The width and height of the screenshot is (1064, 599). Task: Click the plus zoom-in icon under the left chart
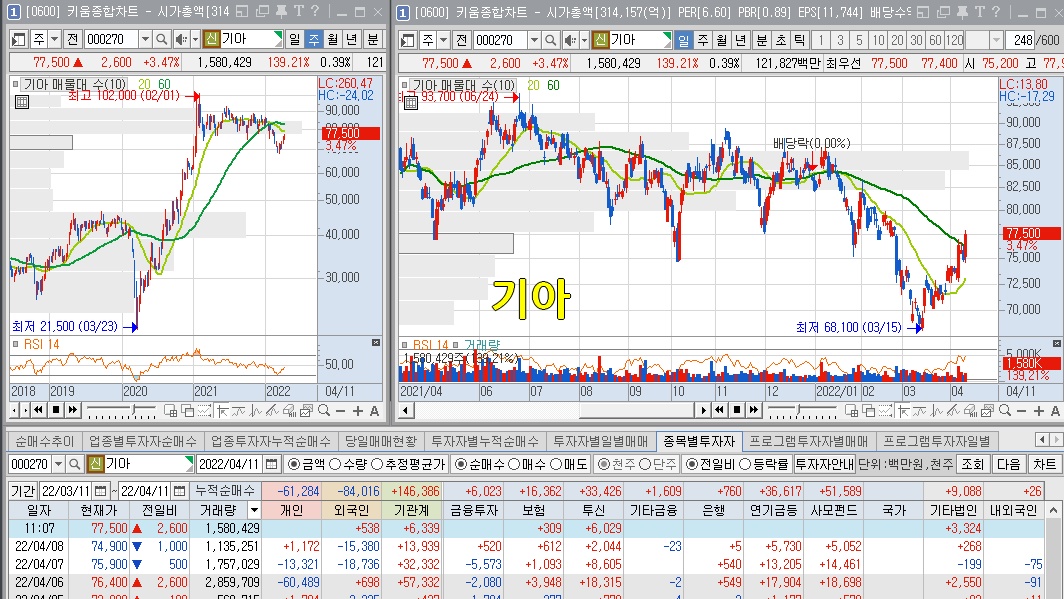tap(358, 410)
